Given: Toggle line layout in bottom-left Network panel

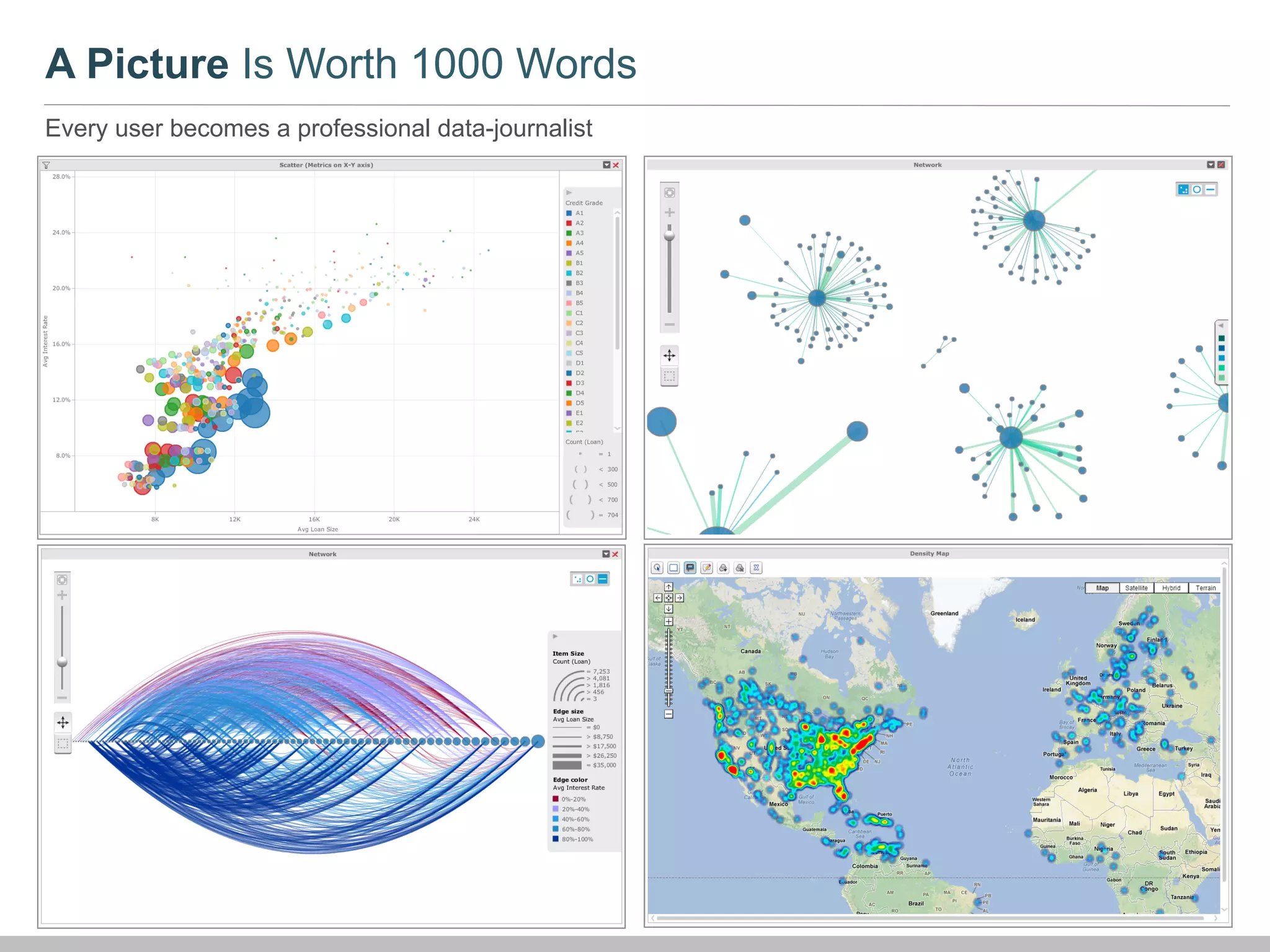Looking at the screenshot, I should point(603,579).
